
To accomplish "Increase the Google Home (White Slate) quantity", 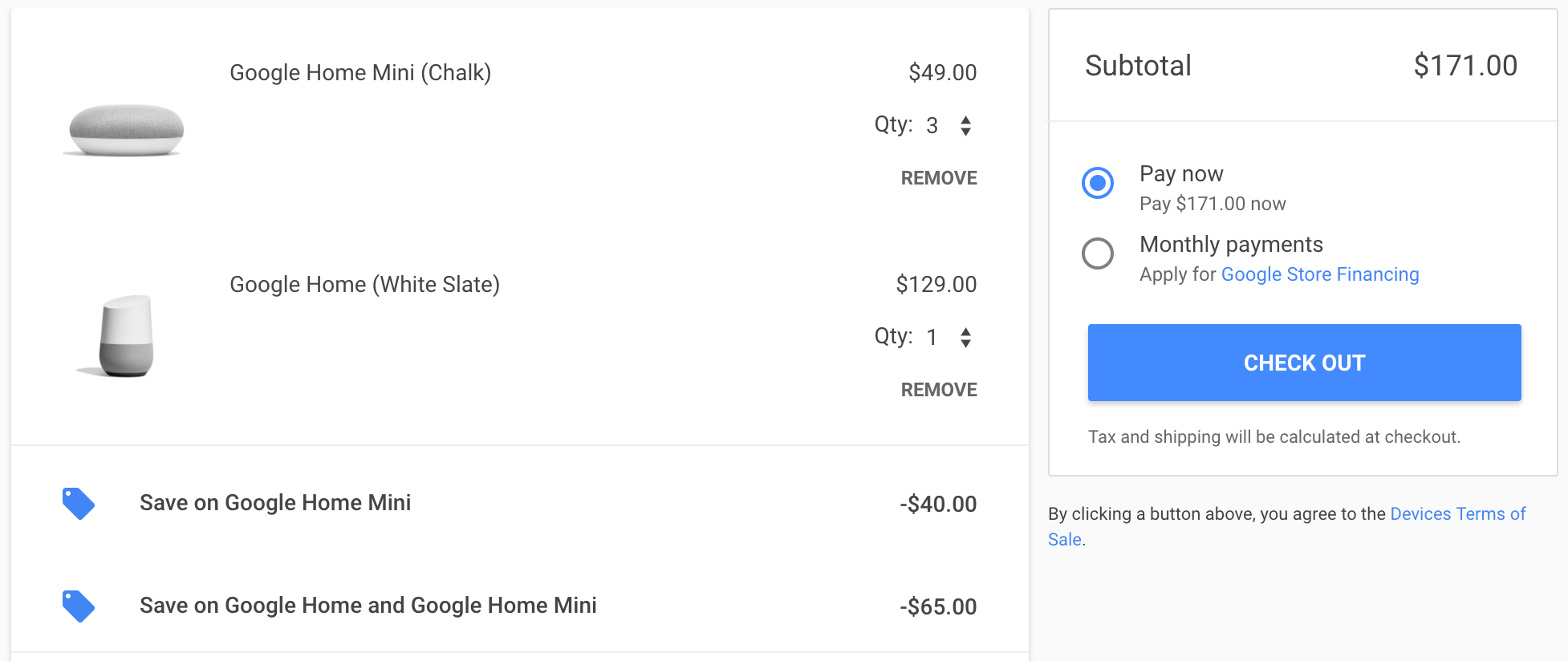I will [966, 331].
